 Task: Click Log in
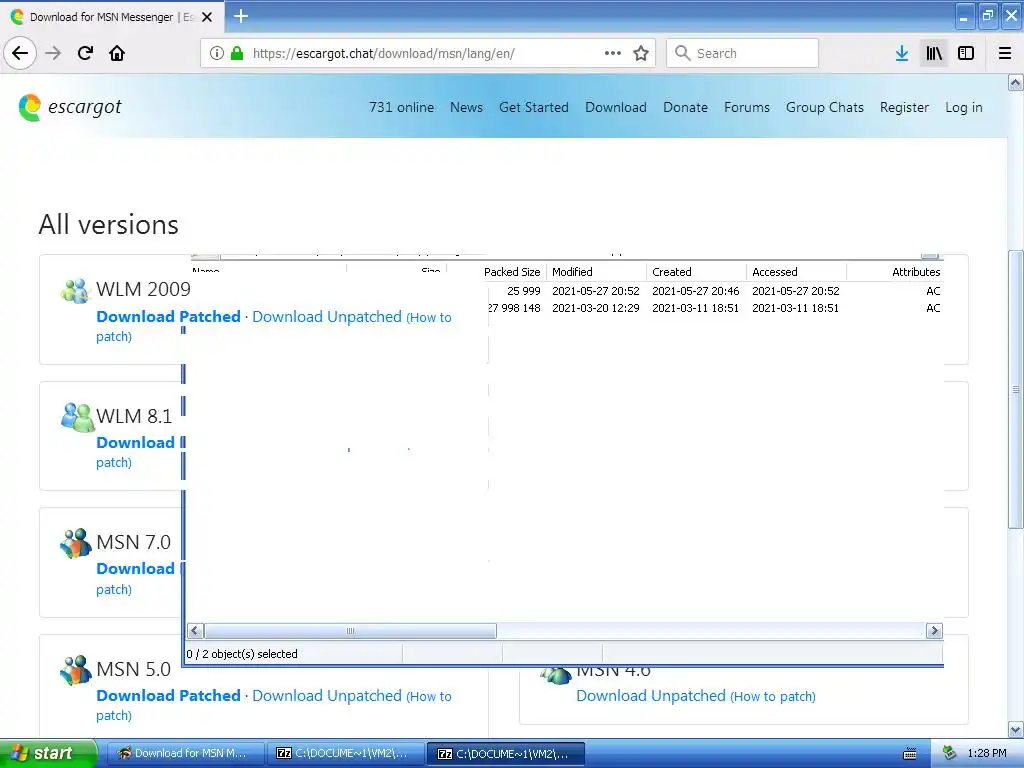[x=963, y=107]
